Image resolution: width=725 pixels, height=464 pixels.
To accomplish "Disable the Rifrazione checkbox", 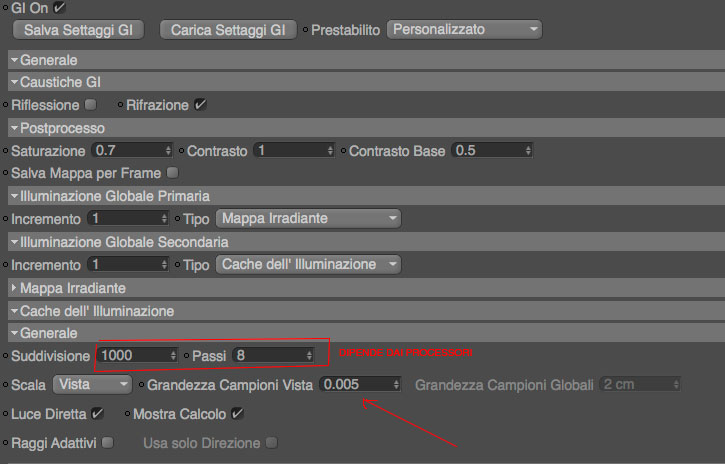I will (x=200, y=104).
